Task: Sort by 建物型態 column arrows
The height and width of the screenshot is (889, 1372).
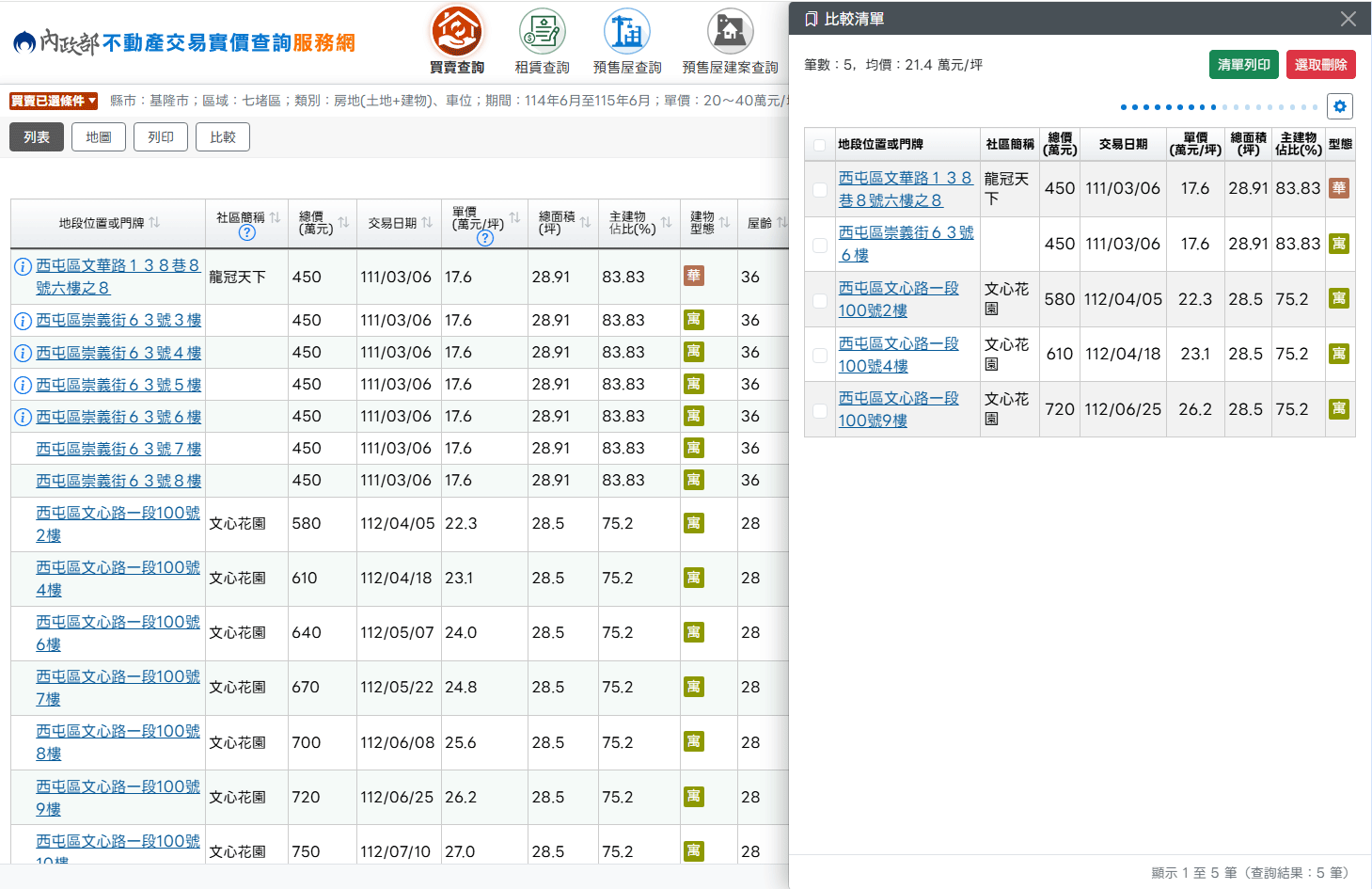Action: (x=724, y=223)
